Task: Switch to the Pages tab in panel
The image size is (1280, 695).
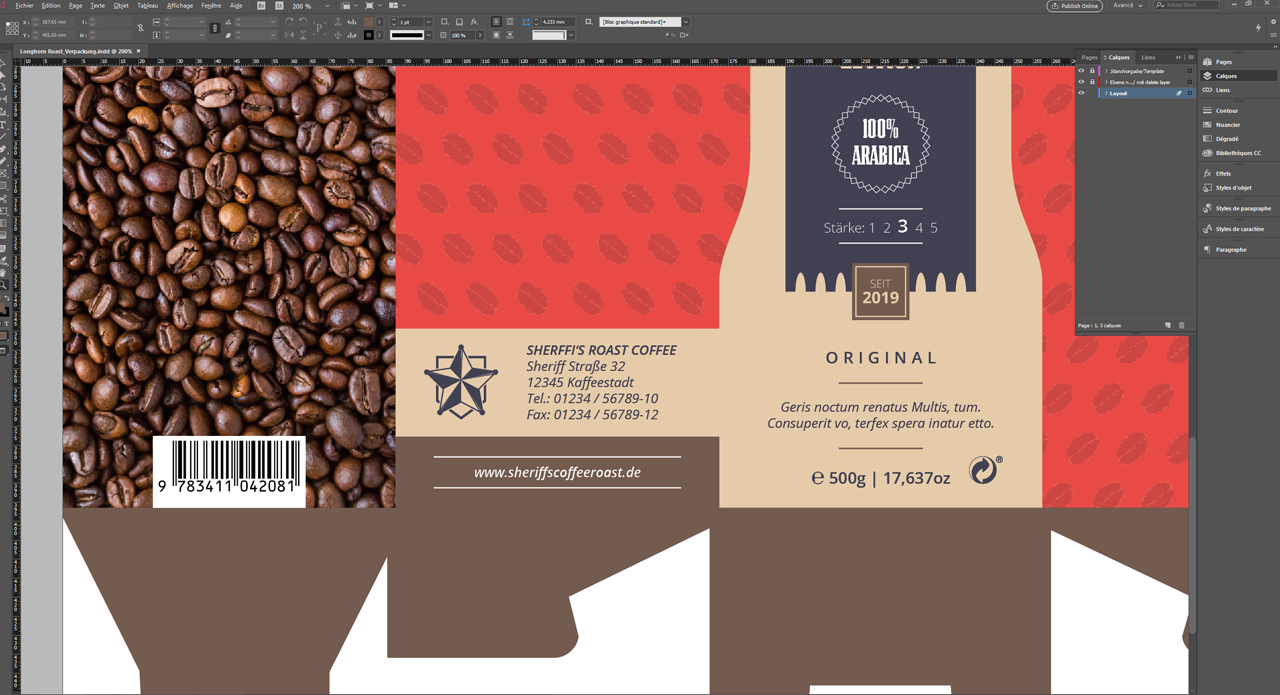Action: coord(1089,57)
